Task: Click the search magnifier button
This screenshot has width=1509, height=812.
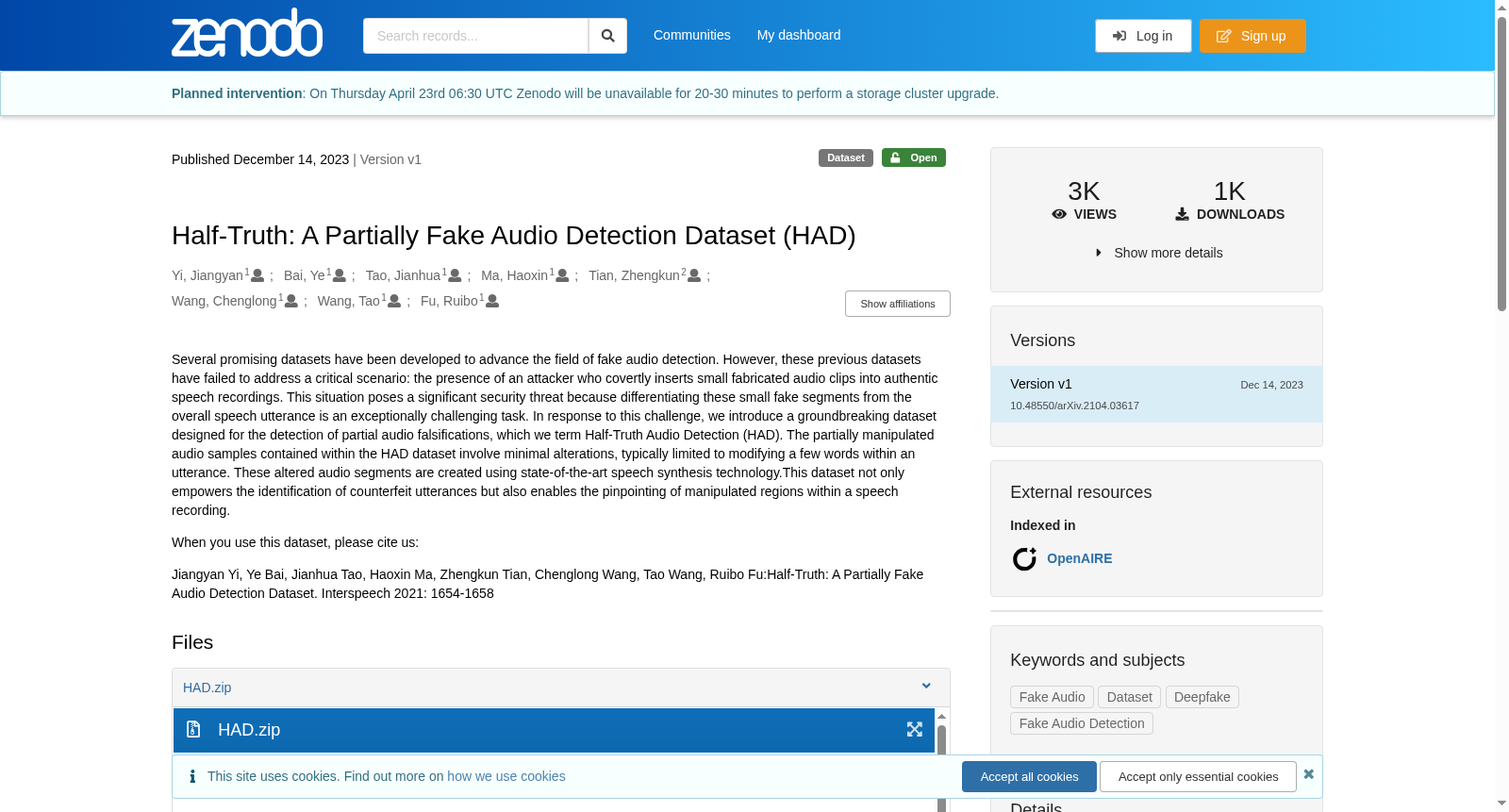Action: (x=607, y=36)
